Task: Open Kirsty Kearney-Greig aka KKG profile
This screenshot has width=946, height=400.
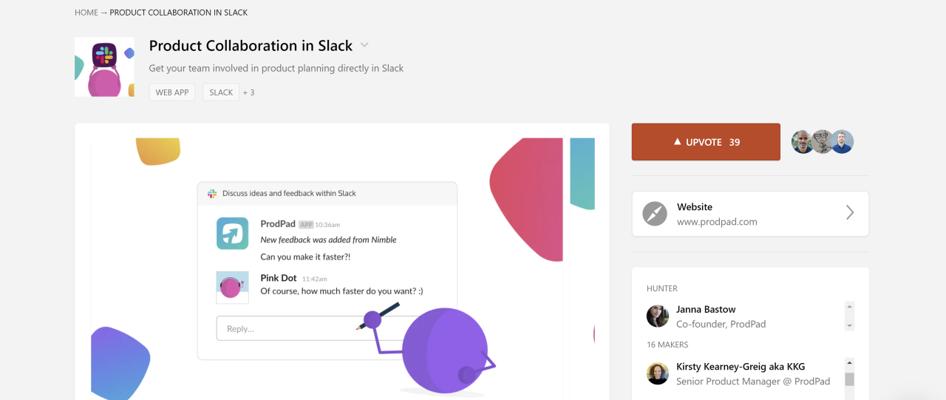Action: pos(740,366)
